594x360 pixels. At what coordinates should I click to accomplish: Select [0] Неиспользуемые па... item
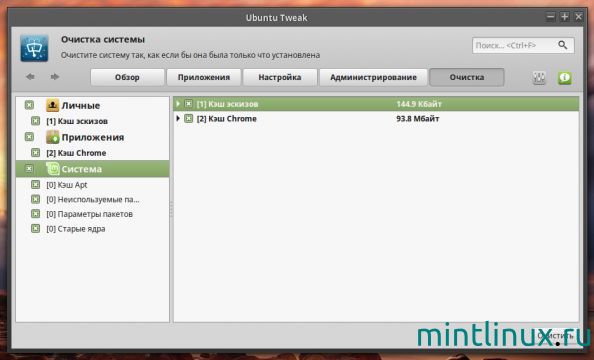click(x=92, y=200)
